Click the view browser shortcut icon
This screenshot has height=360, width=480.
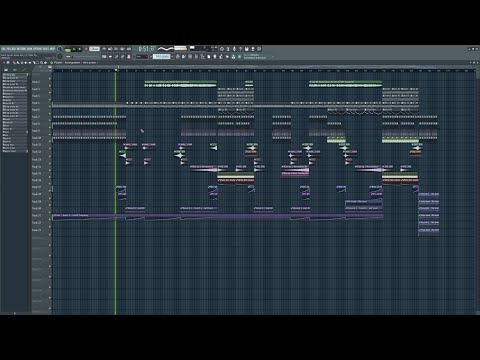point(202,56)
